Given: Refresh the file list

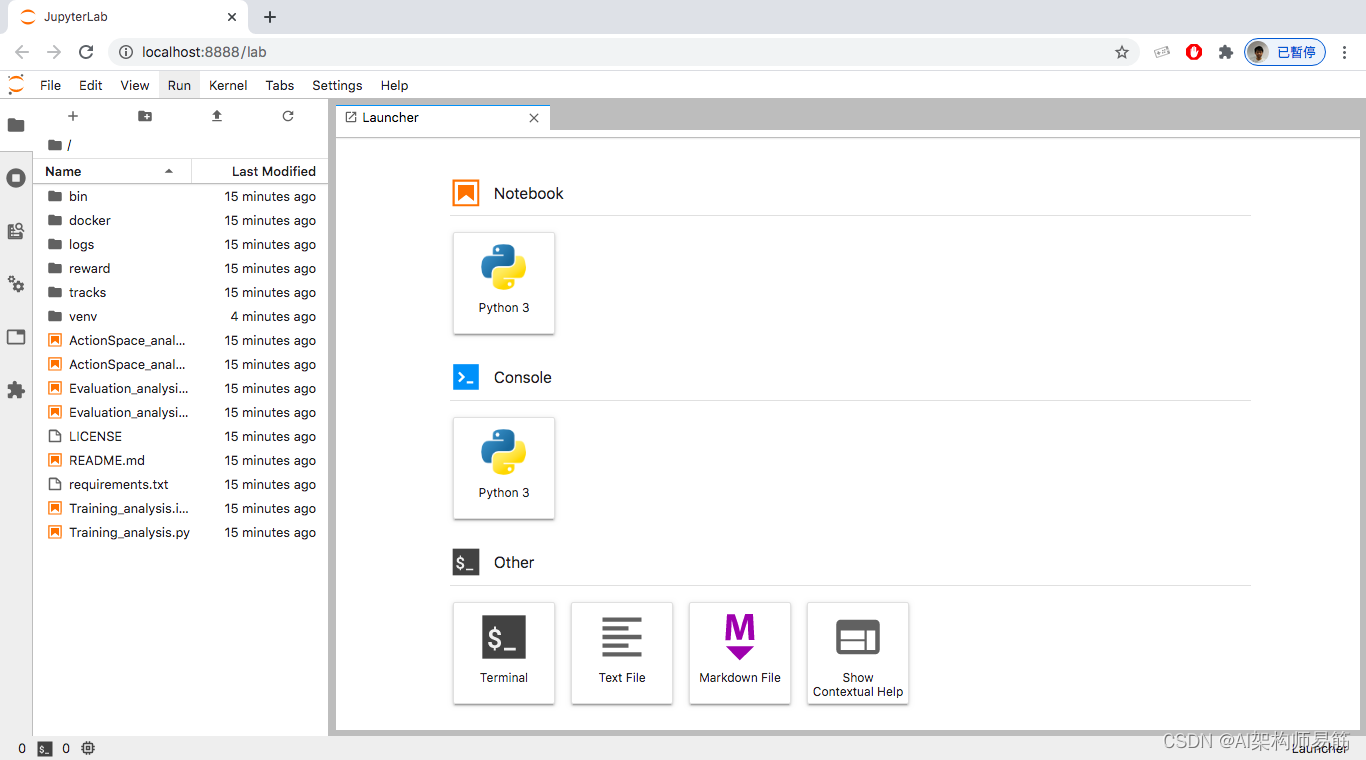Looking at the screenshot, I should (288, 116).
